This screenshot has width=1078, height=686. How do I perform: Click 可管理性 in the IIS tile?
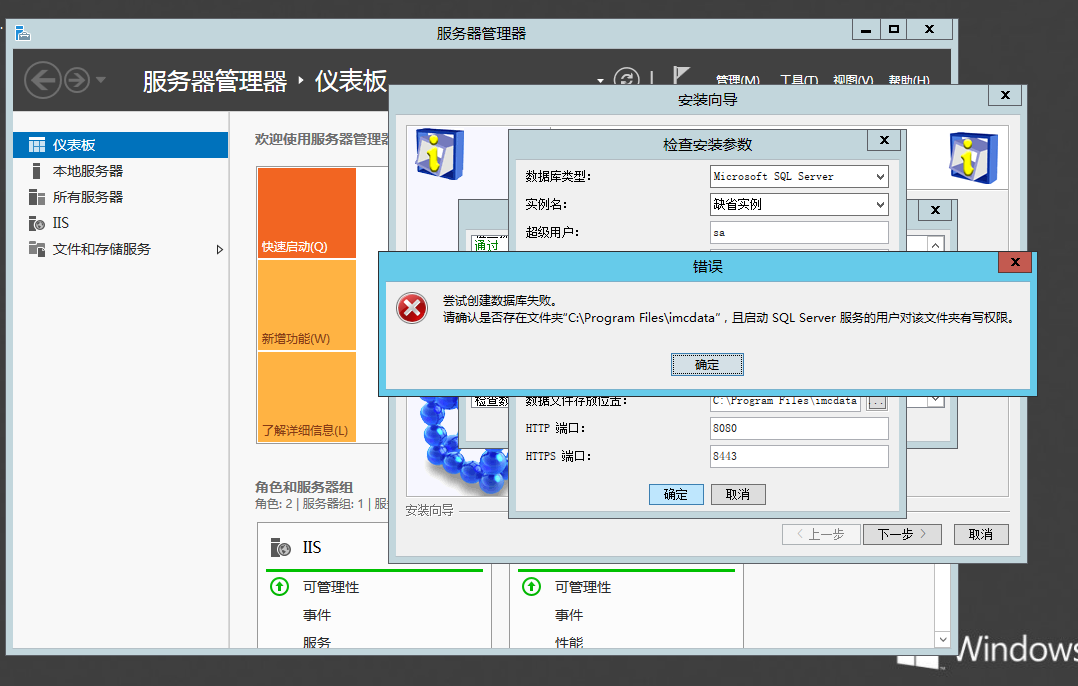[x=331, y=587]
